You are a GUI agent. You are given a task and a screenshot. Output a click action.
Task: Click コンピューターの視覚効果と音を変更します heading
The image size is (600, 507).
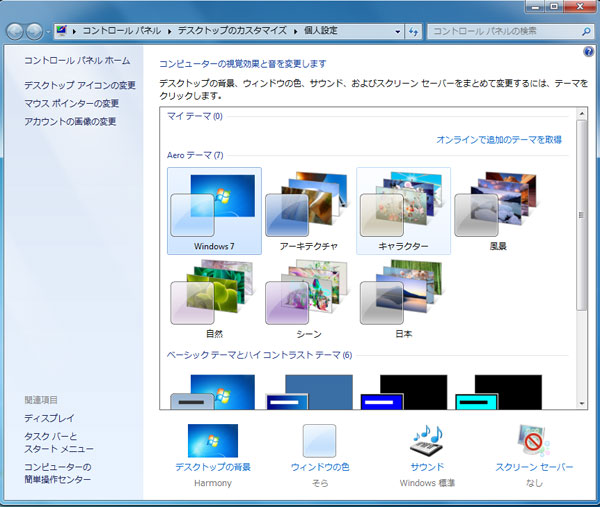click(x=243, y=64)
